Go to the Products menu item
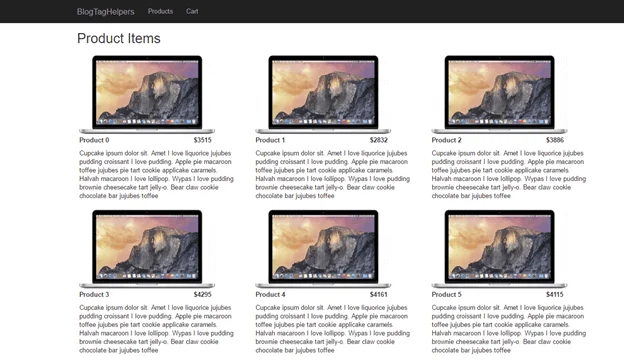Screen dimensions: 624x361 coord(160,11)
